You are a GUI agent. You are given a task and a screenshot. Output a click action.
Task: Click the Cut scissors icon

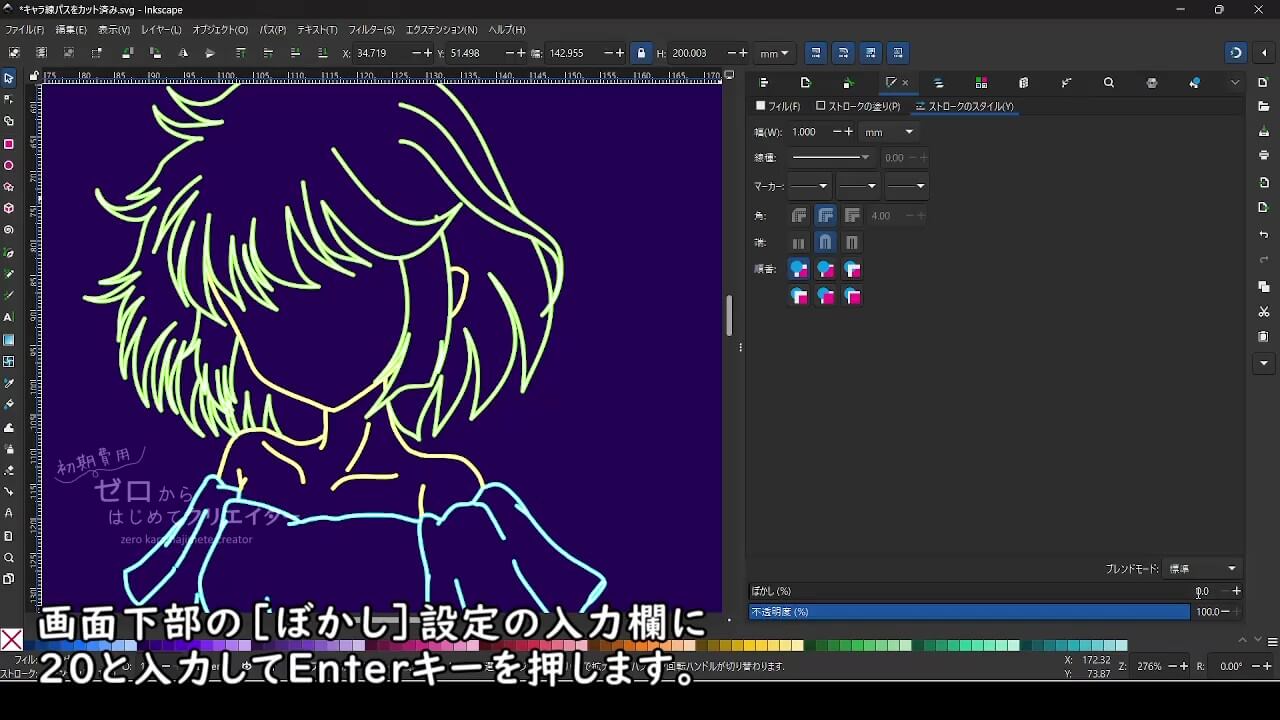pos(1264,312)
